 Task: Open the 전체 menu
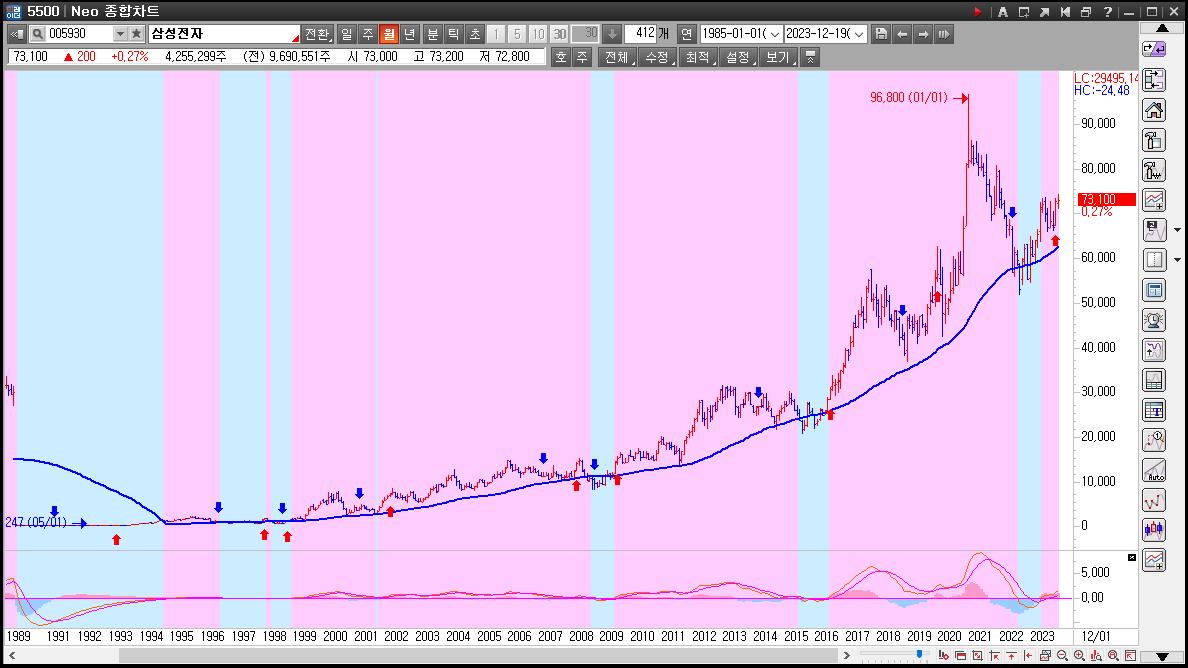(x=617, y=58)
